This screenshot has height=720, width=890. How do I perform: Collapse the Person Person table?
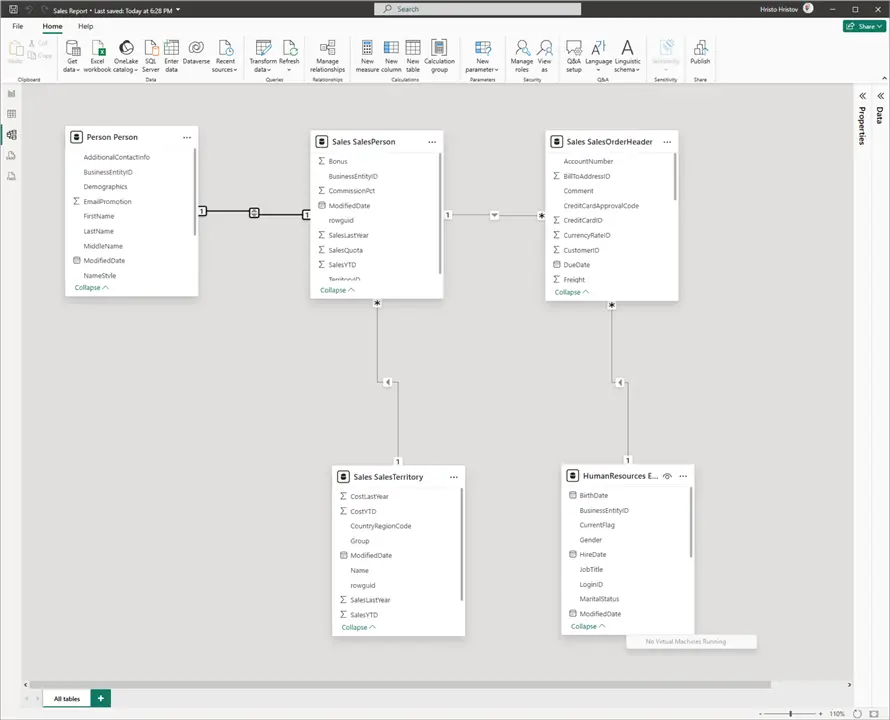coord(91,288)
